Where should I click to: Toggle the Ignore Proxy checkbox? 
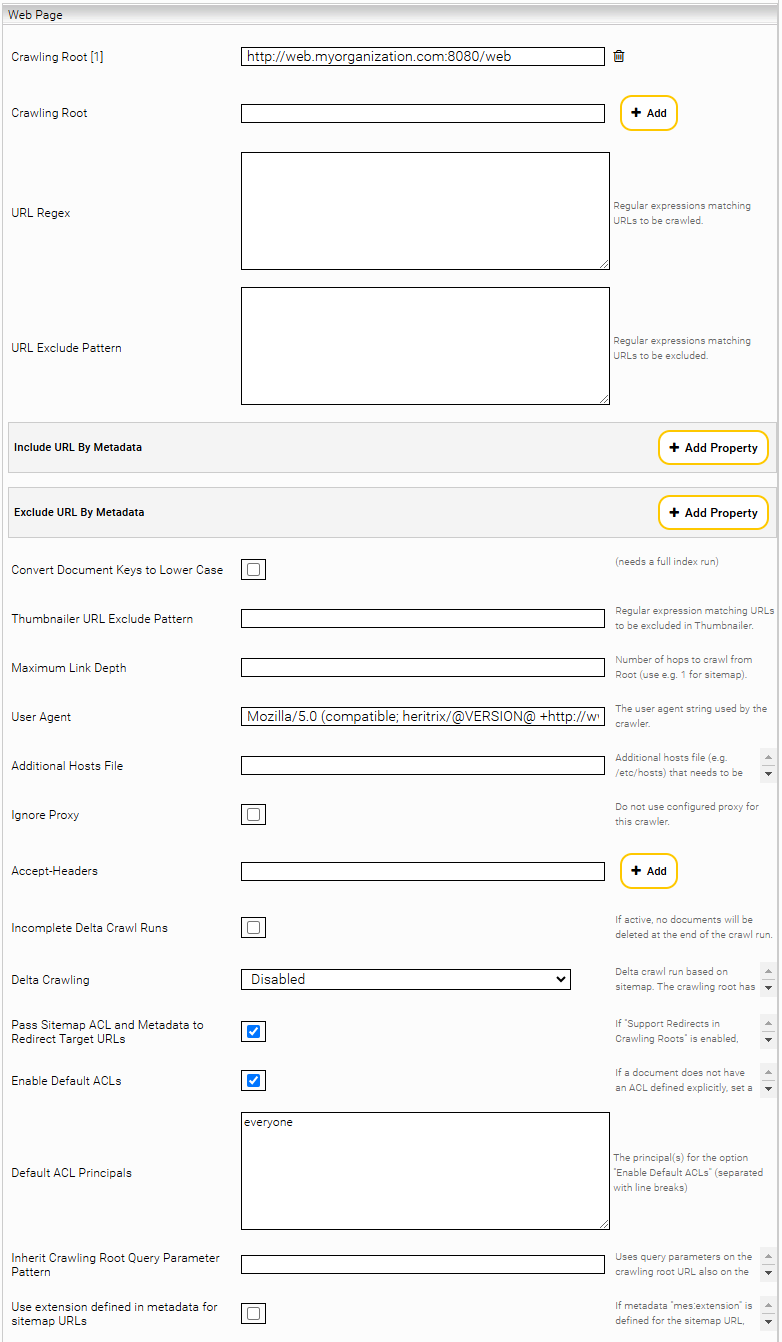254,815
